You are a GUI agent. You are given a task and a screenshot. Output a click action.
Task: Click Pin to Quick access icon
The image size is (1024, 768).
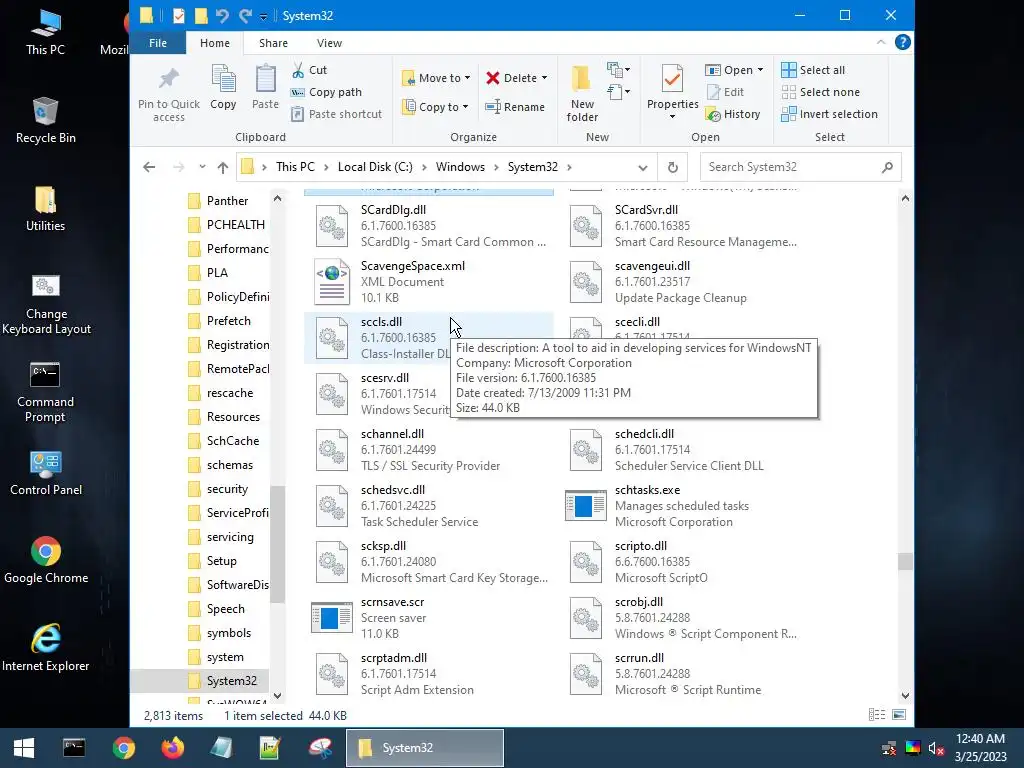[x=168, y=93]
